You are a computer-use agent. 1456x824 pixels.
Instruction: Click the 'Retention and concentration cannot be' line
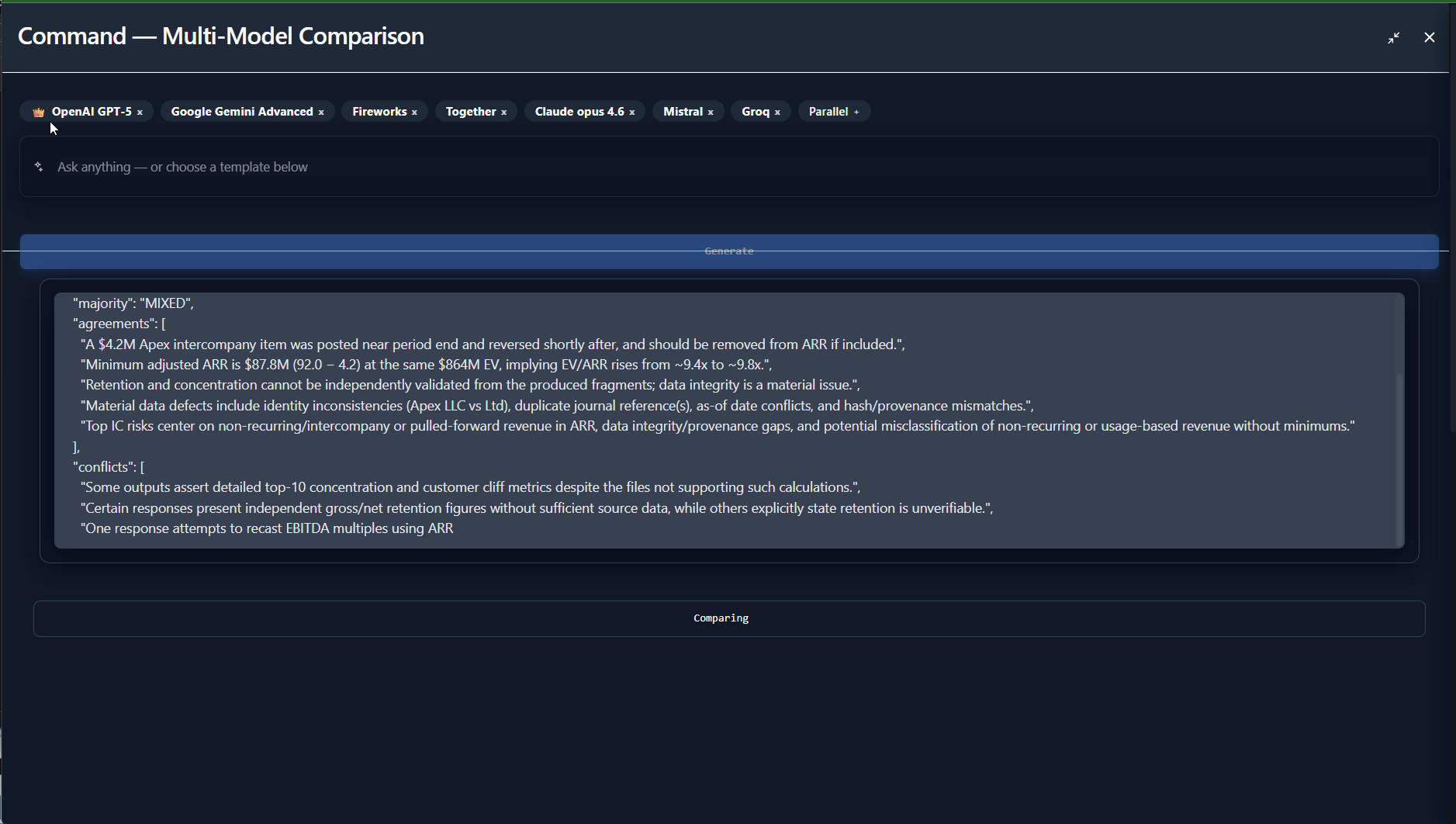[x=470, y=385]
